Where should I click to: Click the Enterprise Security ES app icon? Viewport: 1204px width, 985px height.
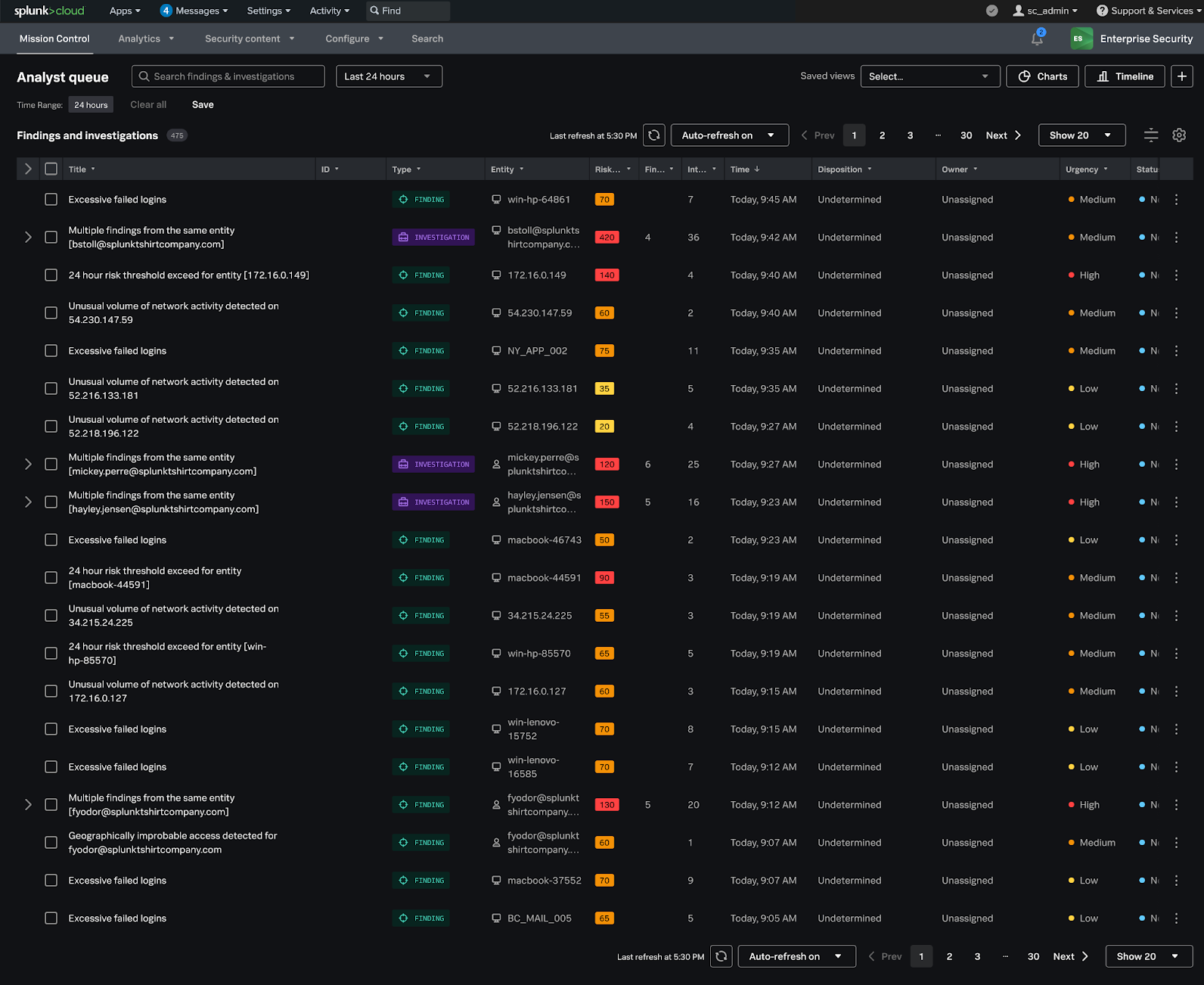1081,39
